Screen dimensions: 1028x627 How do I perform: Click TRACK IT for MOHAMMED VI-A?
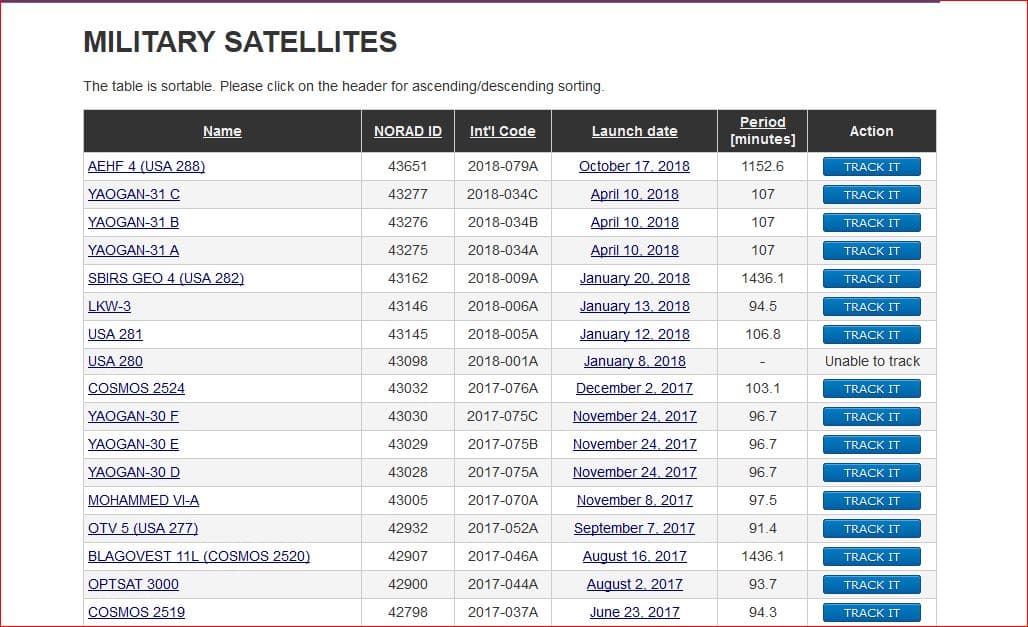click(x=872, y=501)
